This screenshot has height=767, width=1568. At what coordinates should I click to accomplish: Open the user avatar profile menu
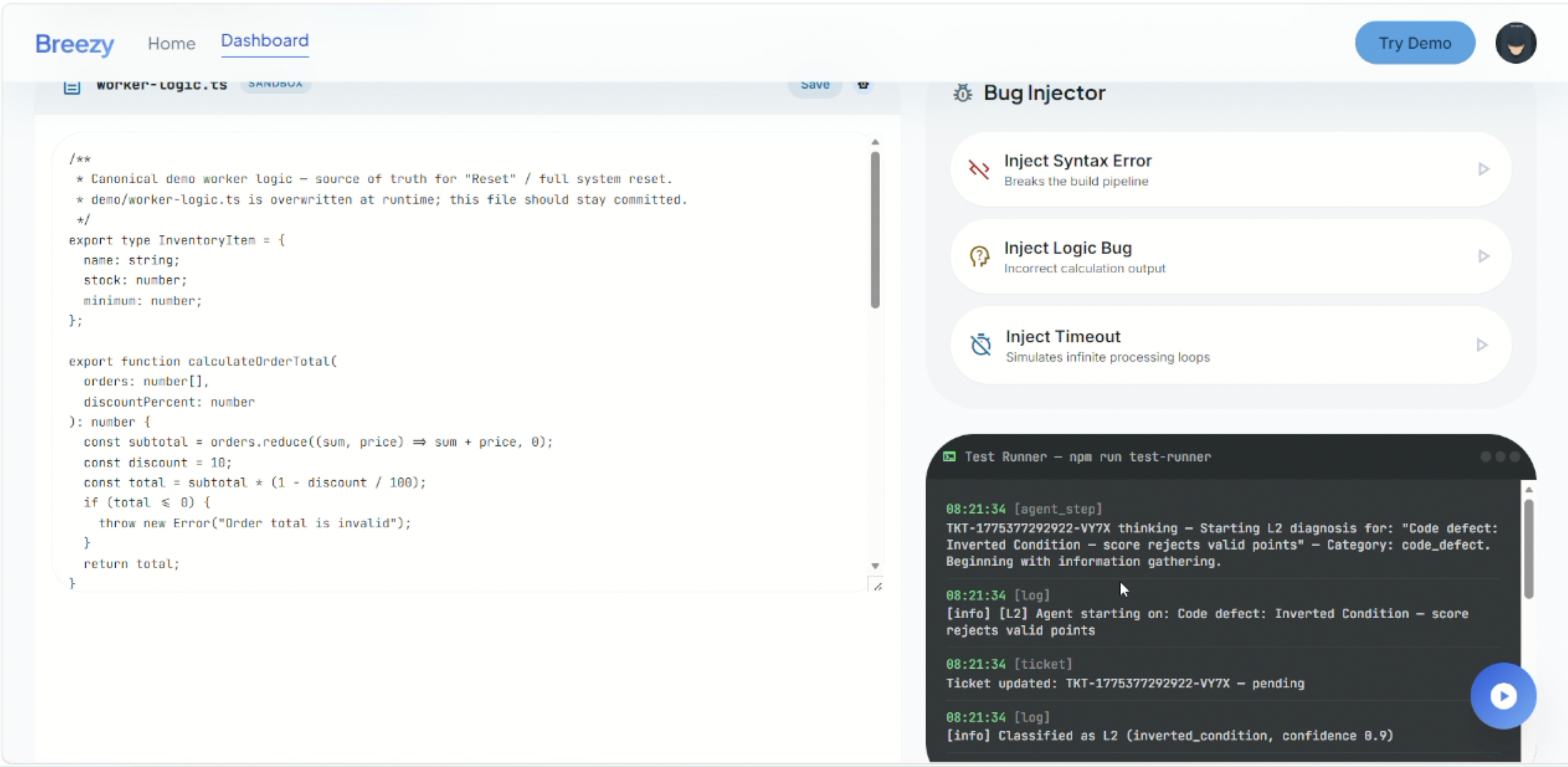click(1515, 43)
